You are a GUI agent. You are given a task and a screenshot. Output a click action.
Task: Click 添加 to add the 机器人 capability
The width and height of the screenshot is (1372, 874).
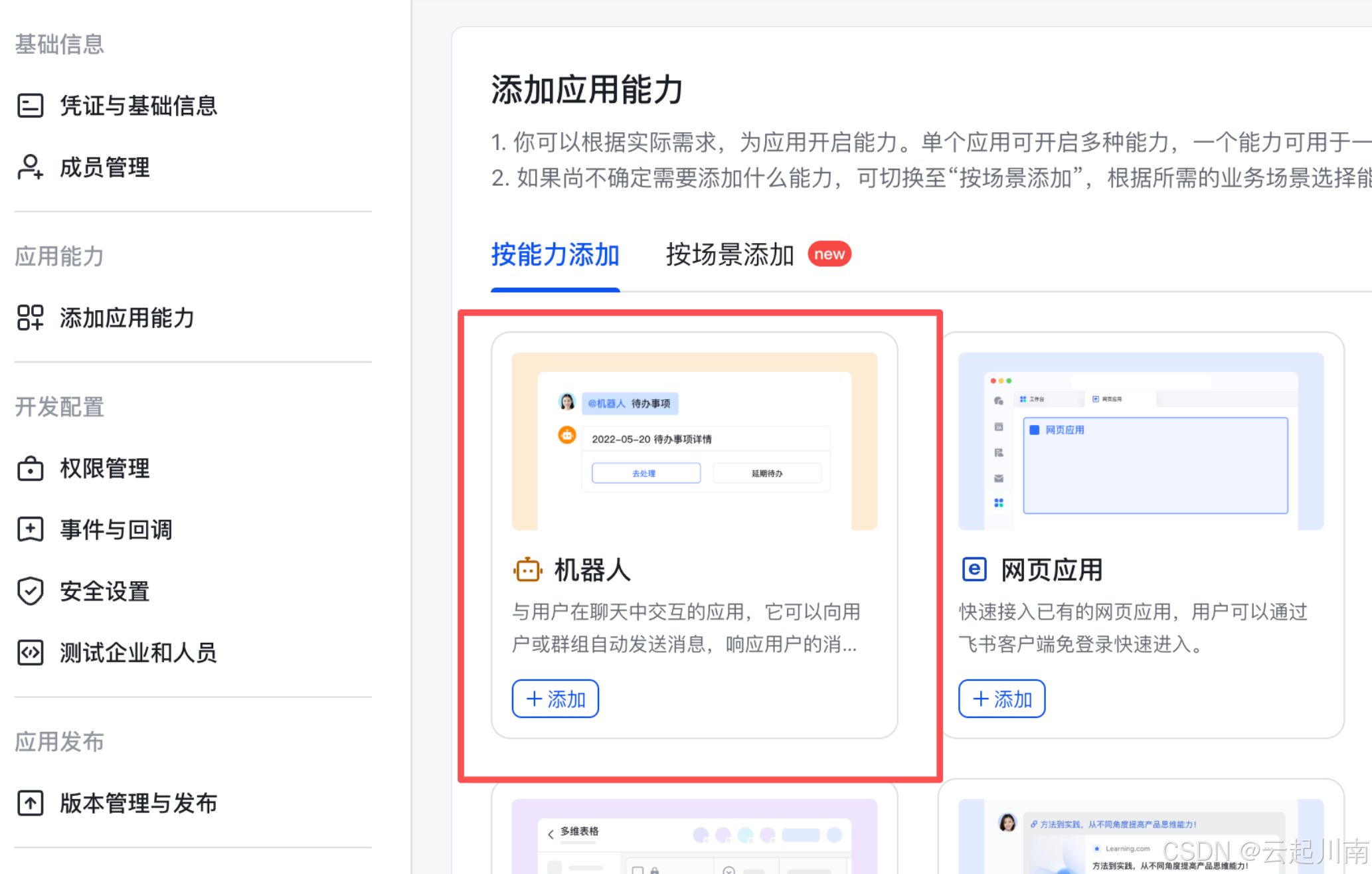(555, 699)
